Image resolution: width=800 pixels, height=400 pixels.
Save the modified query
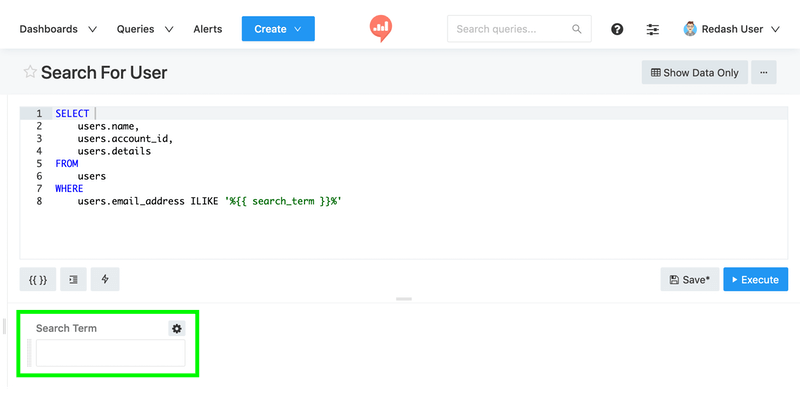point(689,280)
